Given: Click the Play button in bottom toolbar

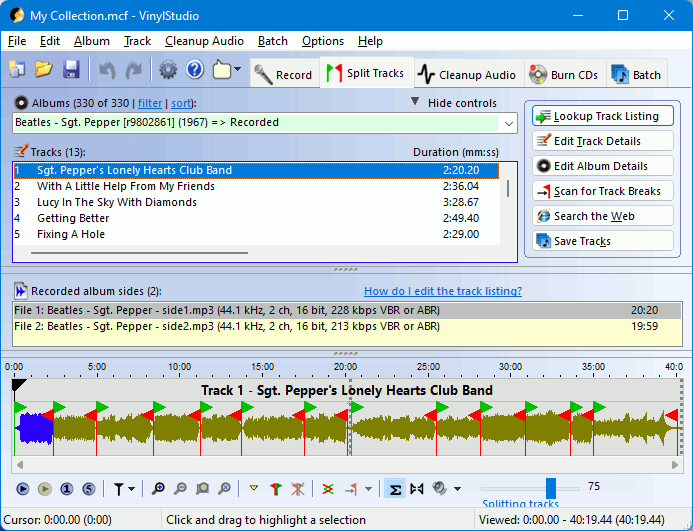Looking at the screenshot, I should pos(23,489).
